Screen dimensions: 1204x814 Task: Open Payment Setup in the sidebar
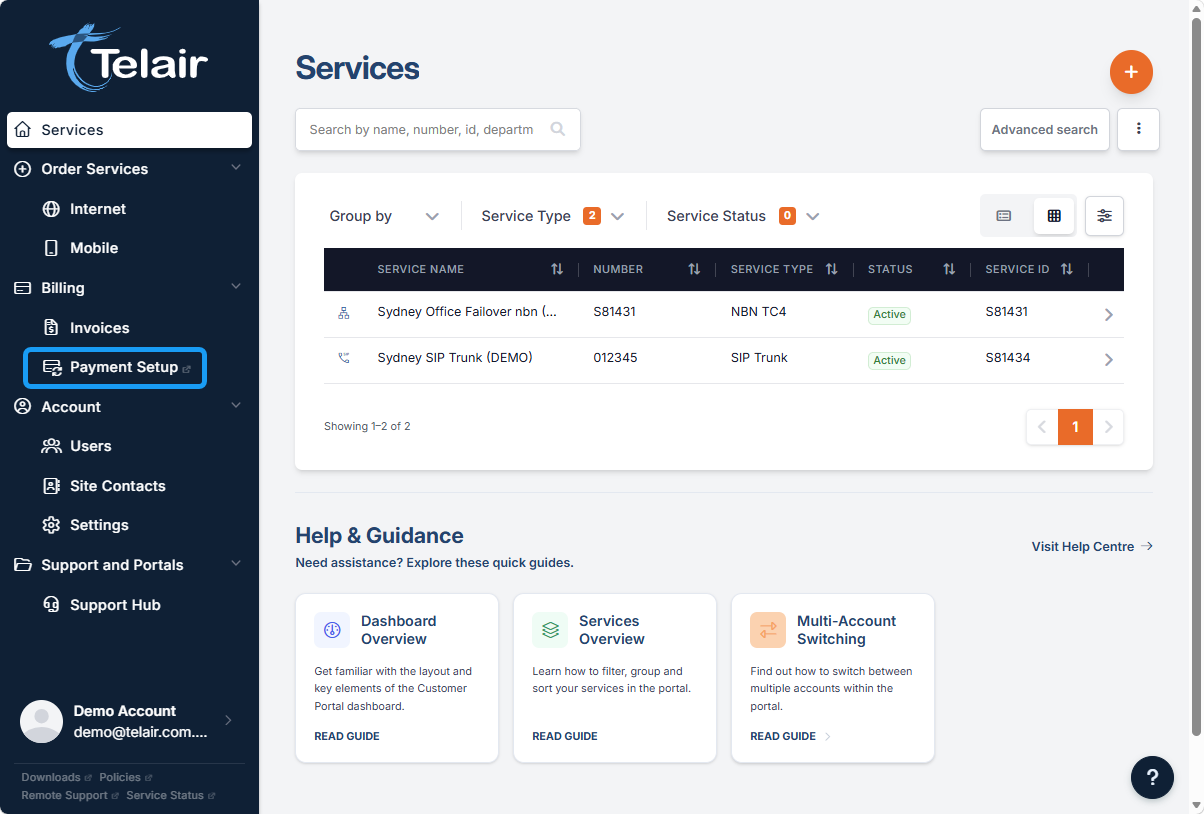coord(116,368)
